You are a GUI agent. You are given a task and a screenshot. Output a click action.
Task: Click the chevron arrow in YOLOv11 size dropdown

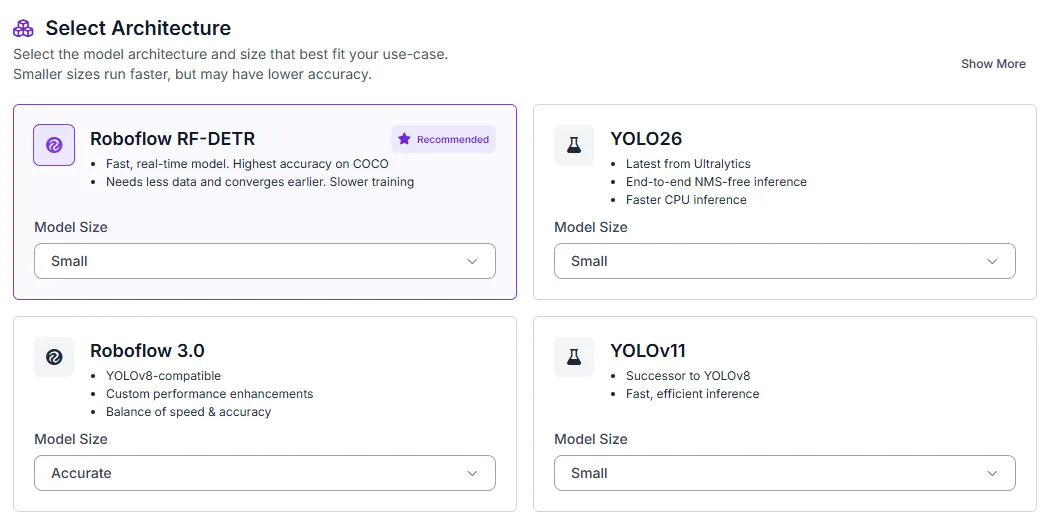992,474
